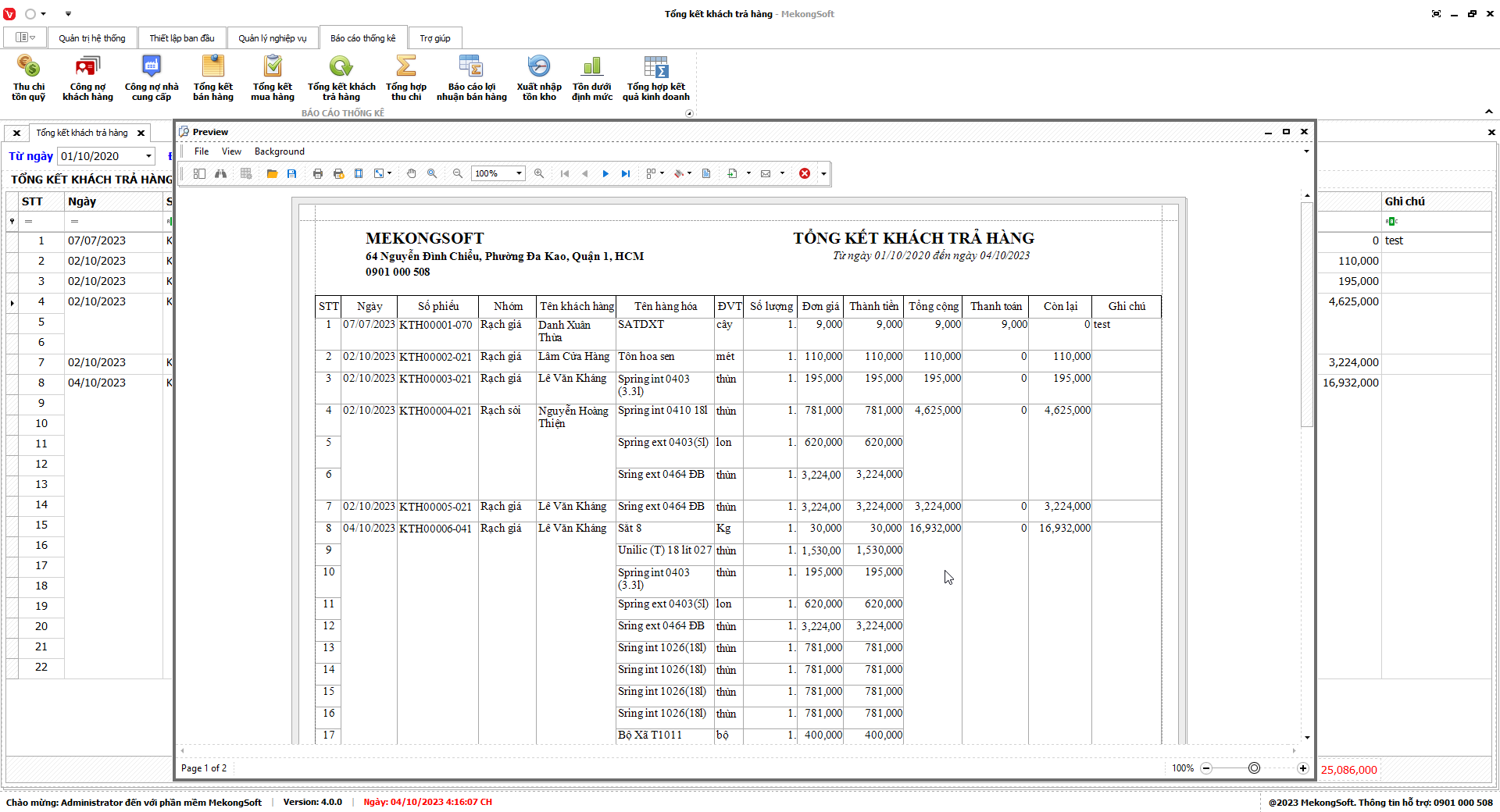Click the Open folder icon in preview toolbar
This screenshot has height=812, width=1500.
(x=272, y=173)
